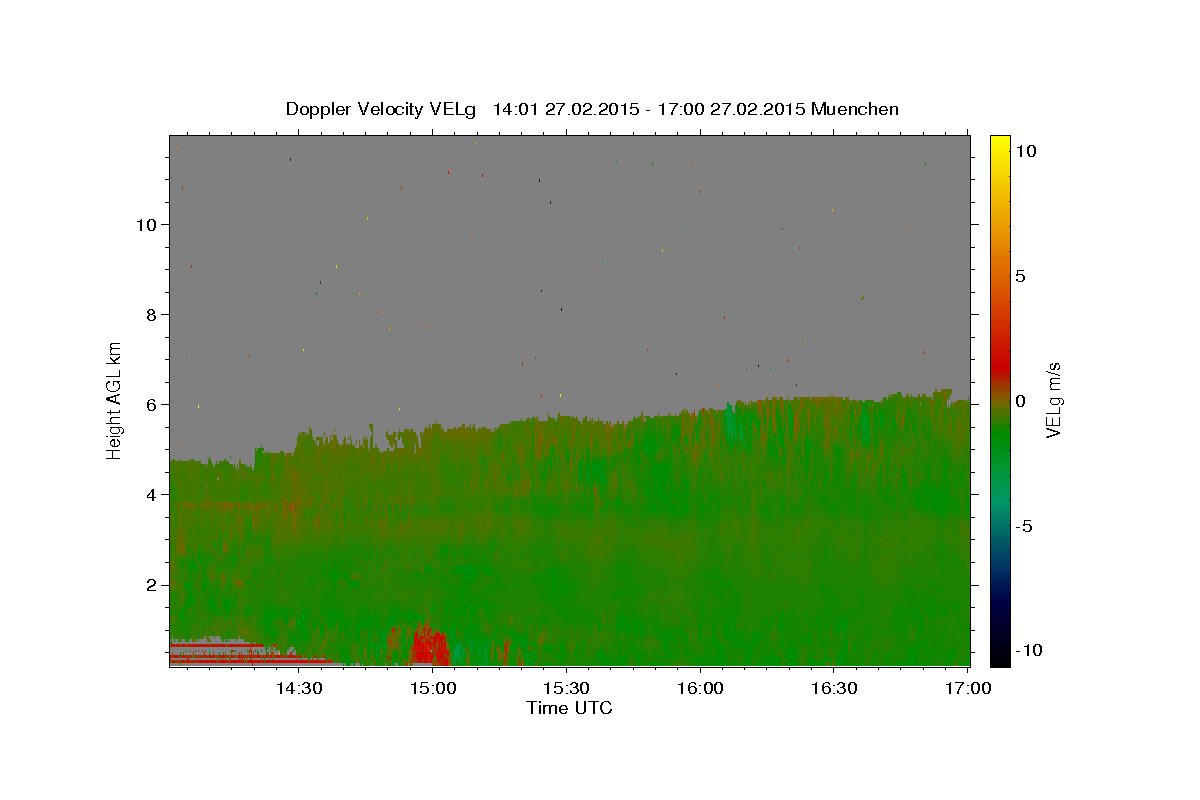Click the 16:30 time tick label
The image size is (1200, 800).
834,688
